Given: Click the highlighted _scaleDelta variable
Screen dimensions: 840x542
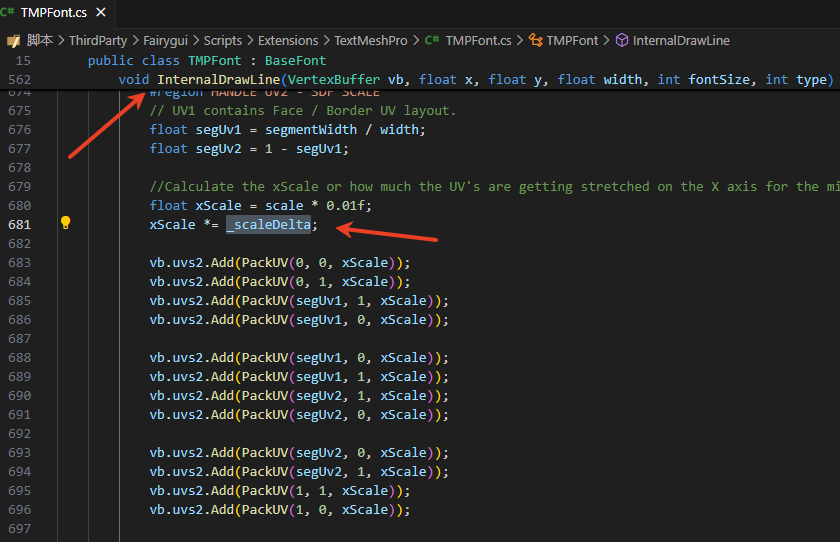Looking at the screenshot, I should click(268, 225).
